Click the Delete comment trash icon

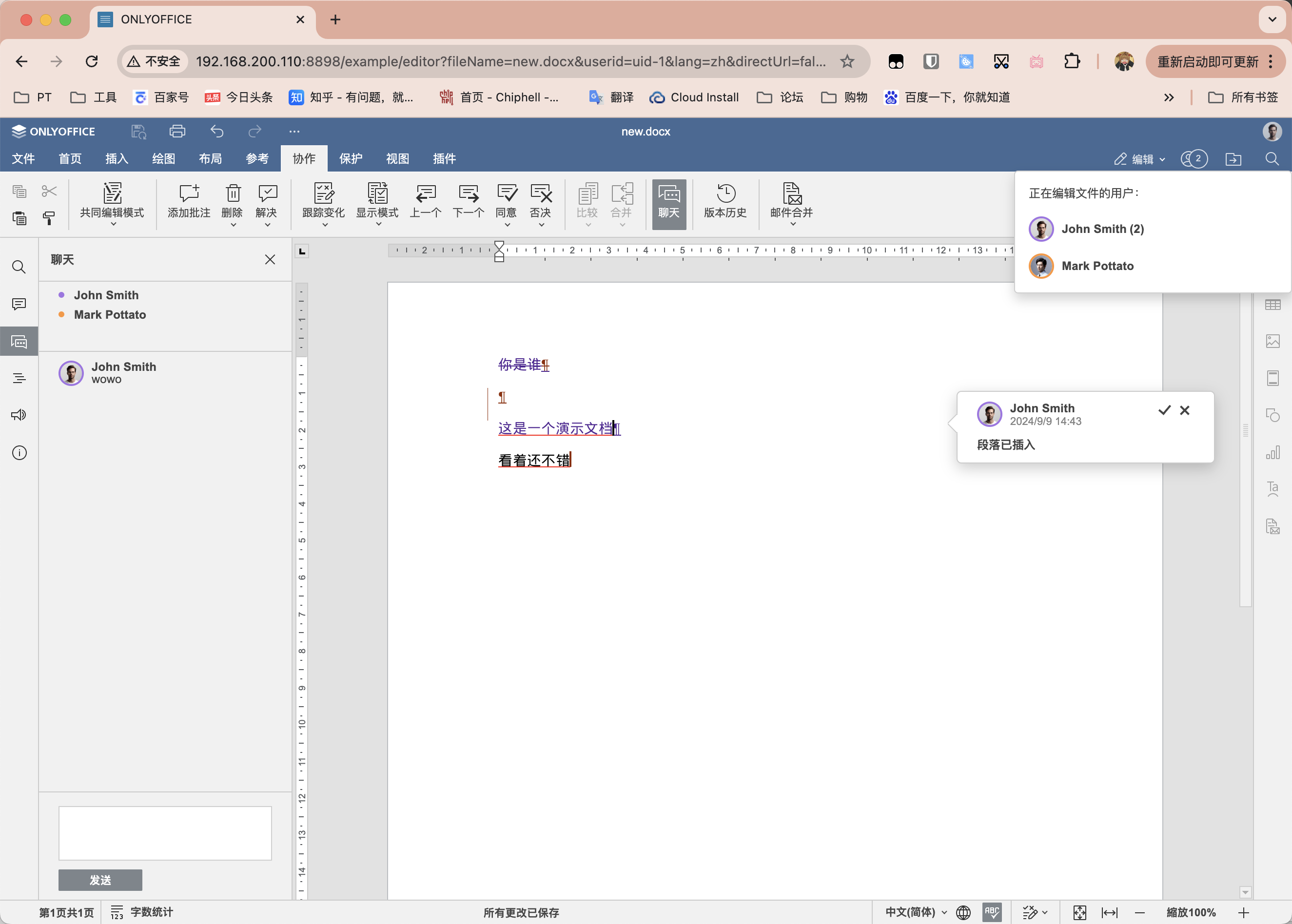(233, 193)
